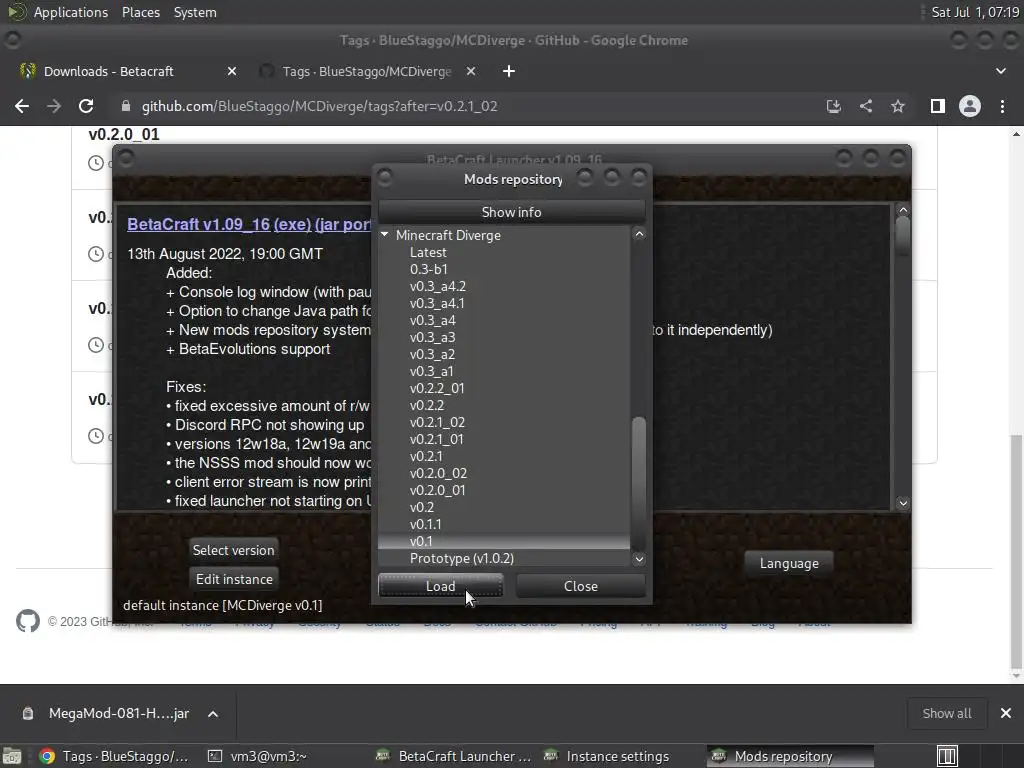Select version v0.2.0_02
1024x768 pixels.
point(438,473)
